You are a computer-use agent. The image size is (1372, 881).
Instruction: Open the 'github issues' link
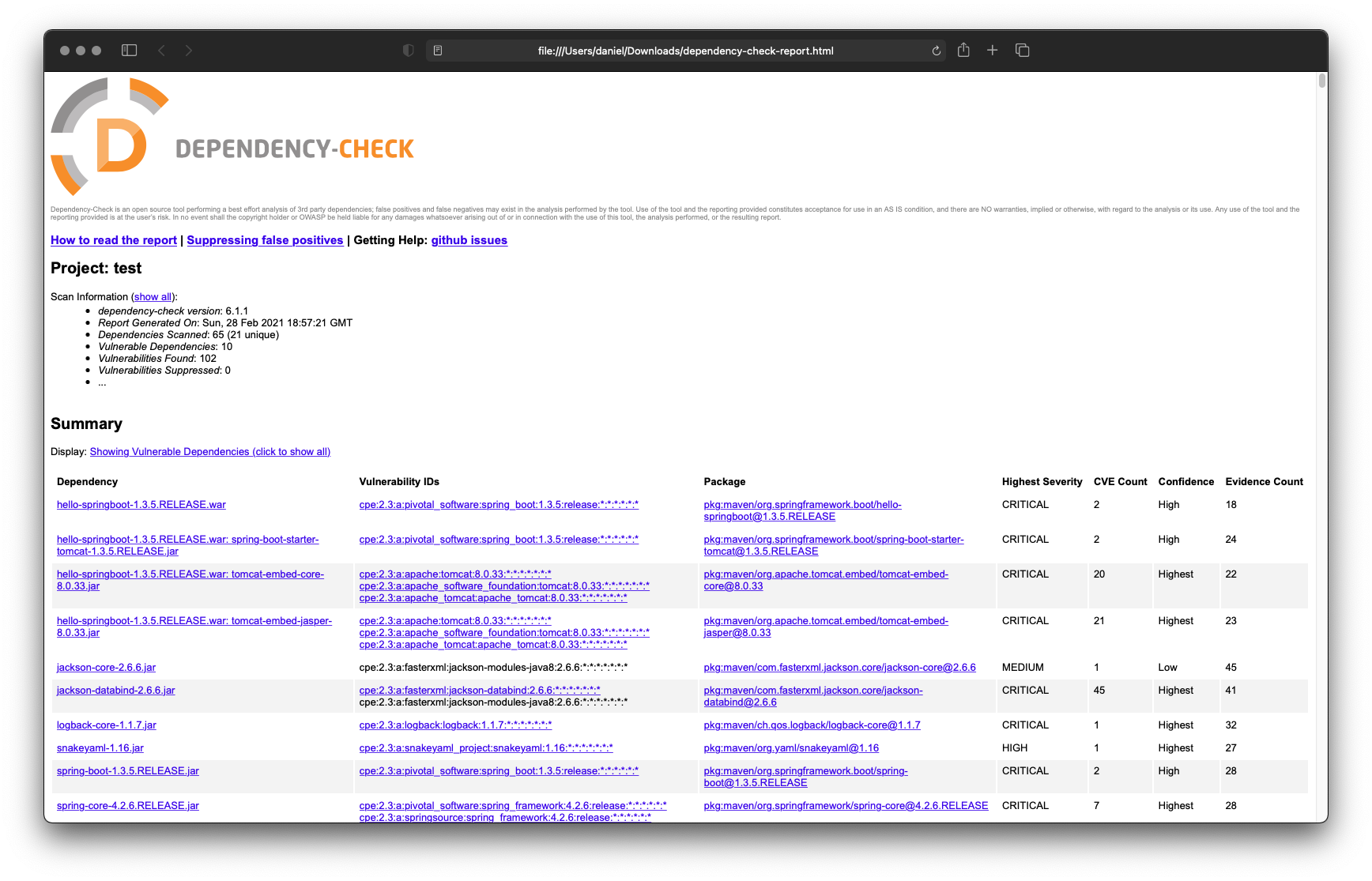(469, 240)
